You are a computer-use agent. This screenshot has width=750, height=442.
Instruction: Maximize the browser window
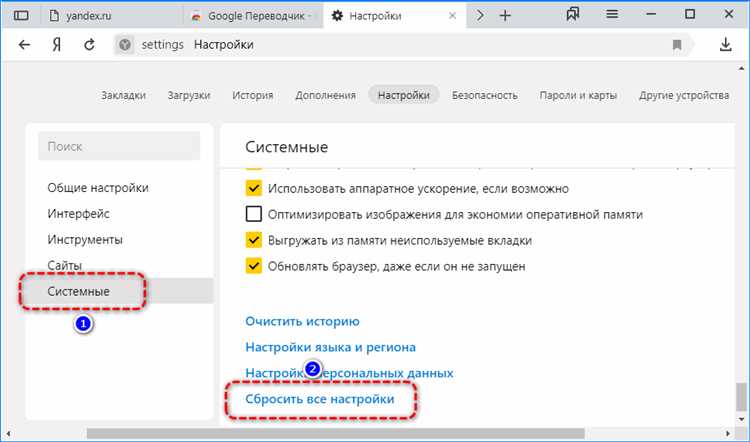[x=690, y=14]
